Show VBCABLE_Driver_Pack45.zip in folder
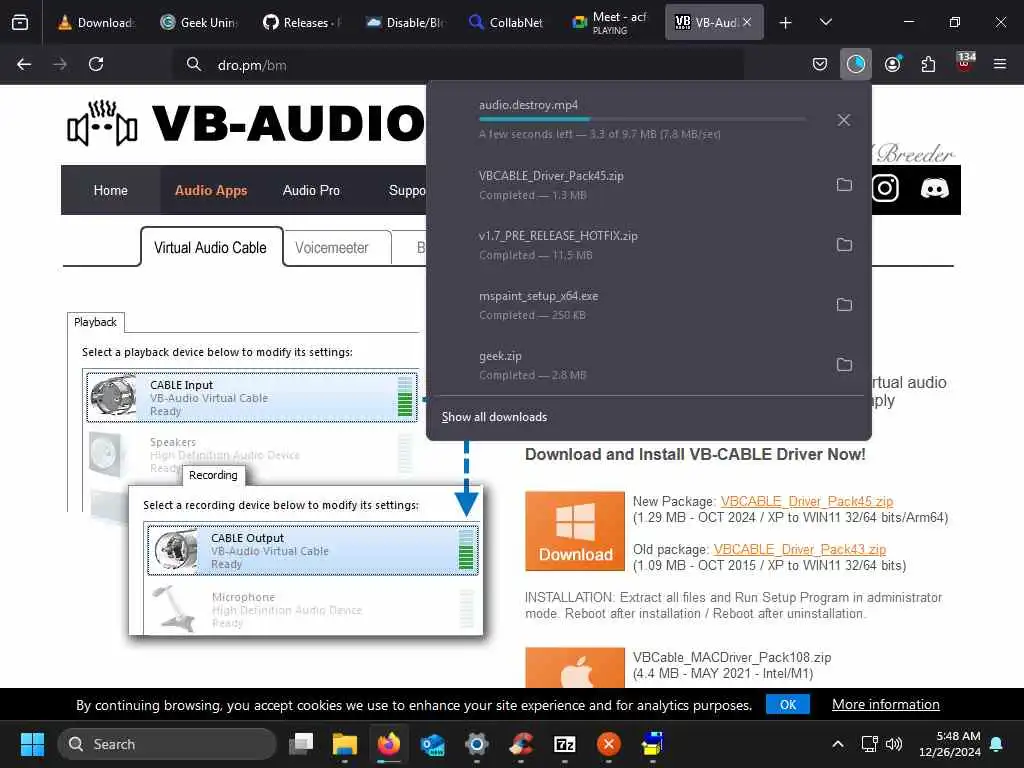 844,185
